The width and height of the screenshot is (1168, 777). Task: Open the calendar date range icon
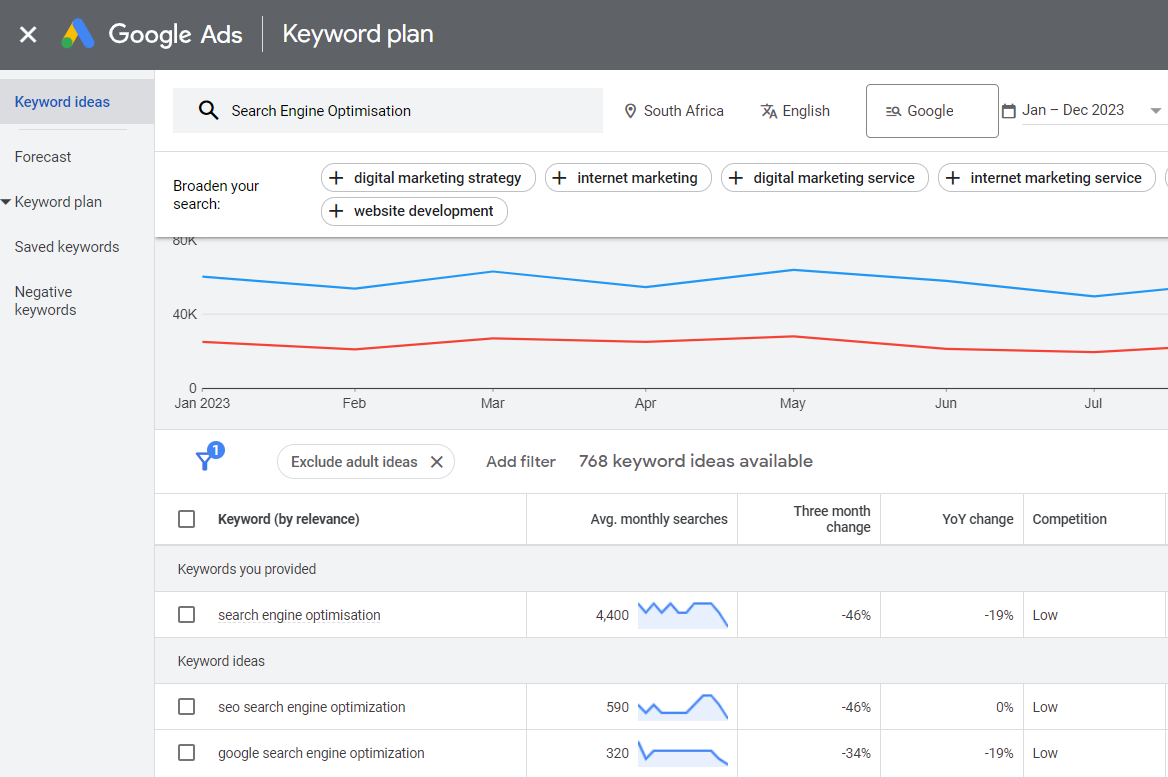(x=1008, y=111)
